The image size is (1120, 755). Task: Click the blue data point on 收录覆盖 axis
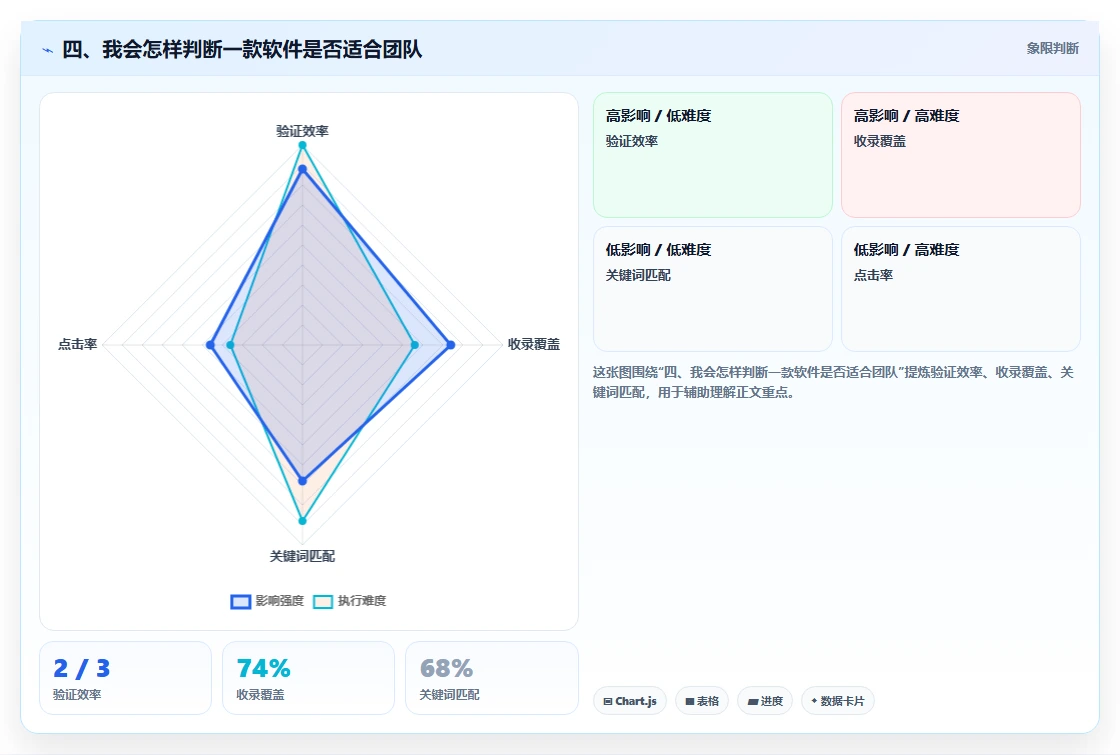click(451, 345)
